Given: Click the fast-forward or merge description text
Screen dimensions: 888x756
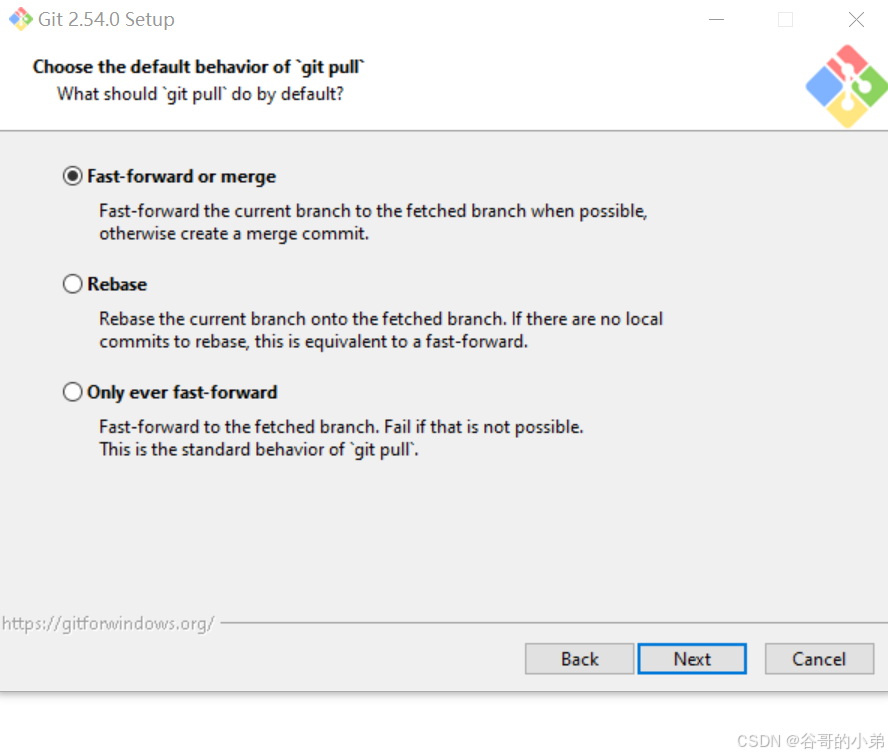Looking at the screenshot, I should coord(373,222).
